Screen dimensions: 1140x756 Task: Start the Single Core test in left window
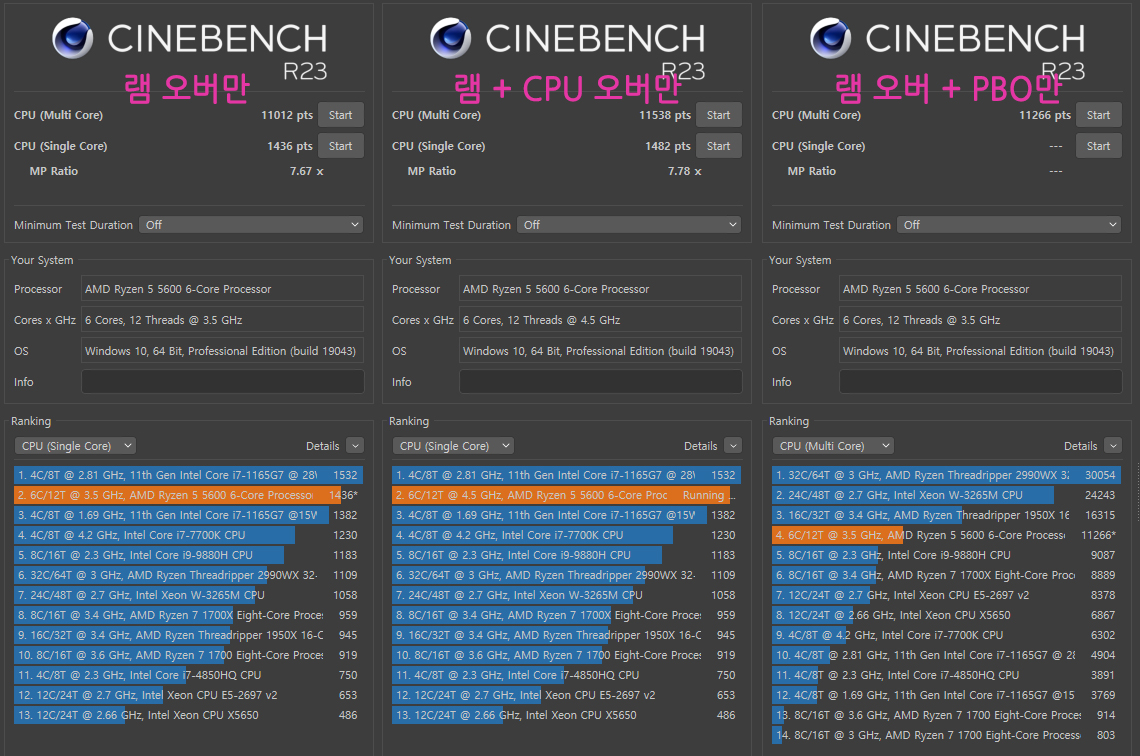pos(340,146)
